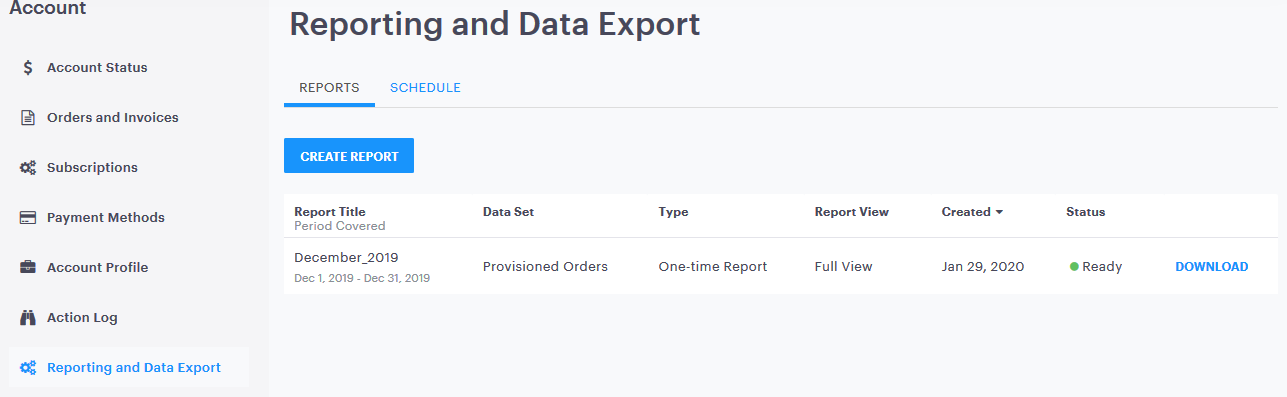
Task: Click the Payment Methods card icon
Action: click(28, 218)
